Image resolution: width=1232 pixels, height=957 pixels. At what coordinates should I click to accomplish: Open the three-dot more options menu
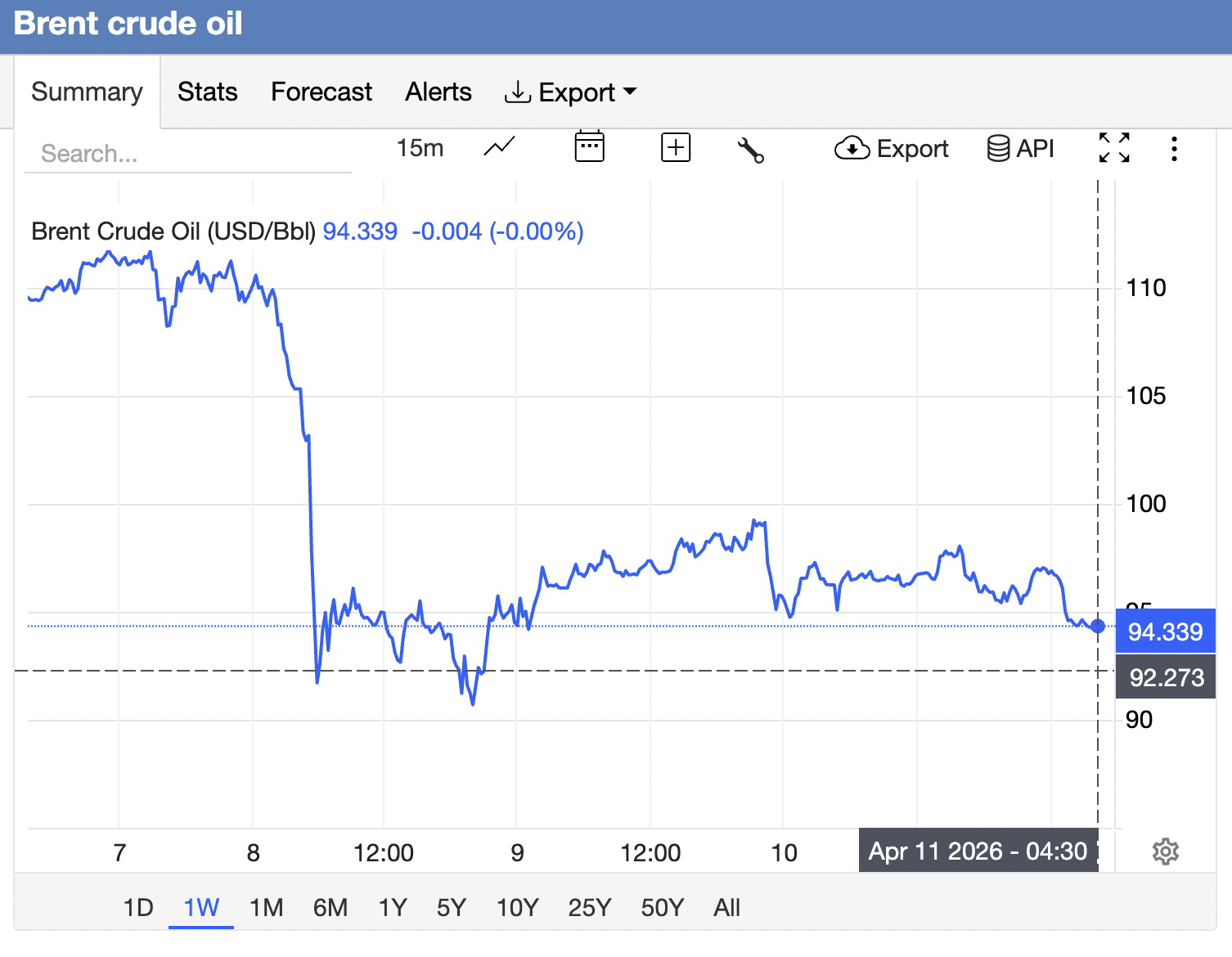tap(1174, 149)
